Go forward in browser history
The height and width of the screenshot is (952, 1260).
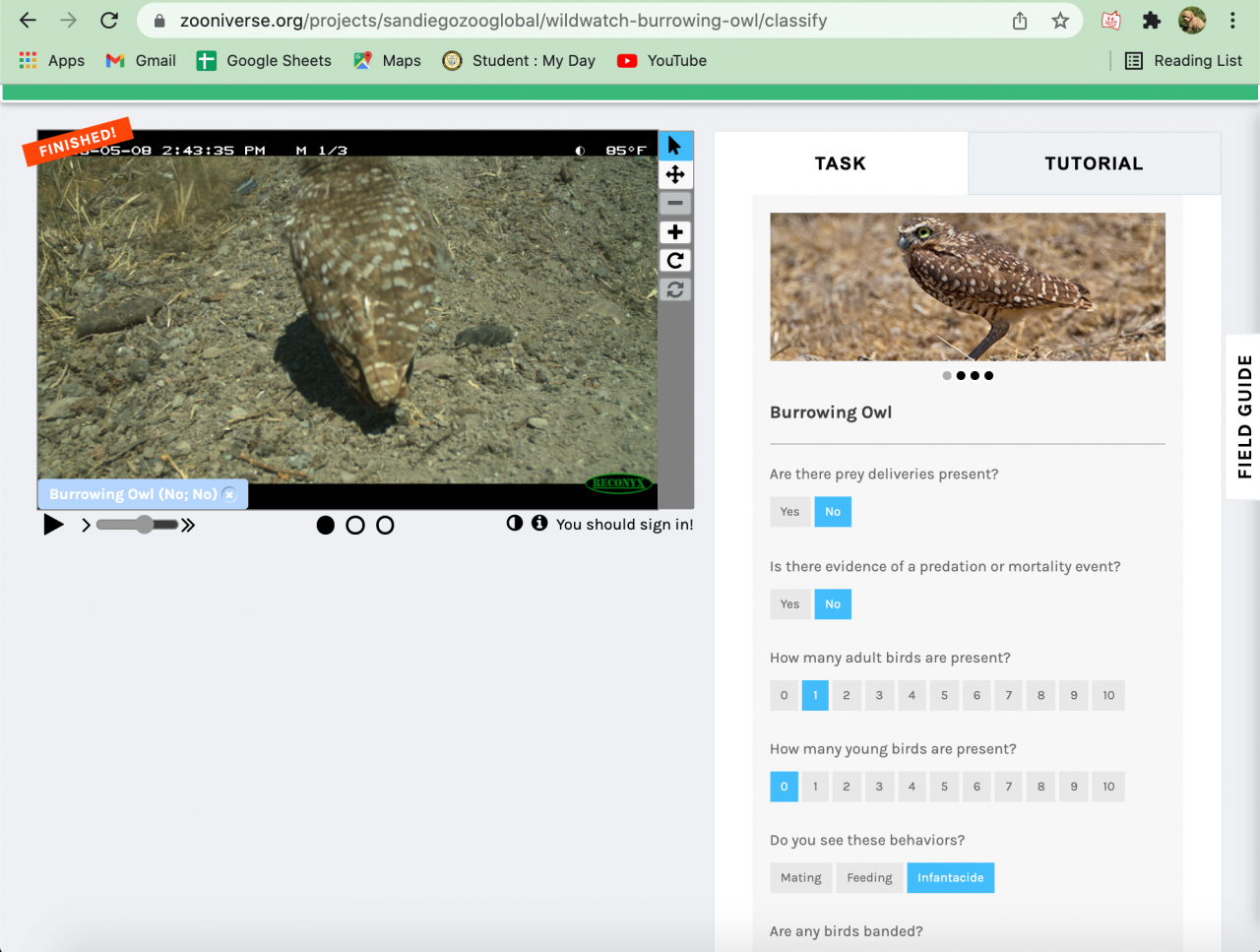point(68,20)
